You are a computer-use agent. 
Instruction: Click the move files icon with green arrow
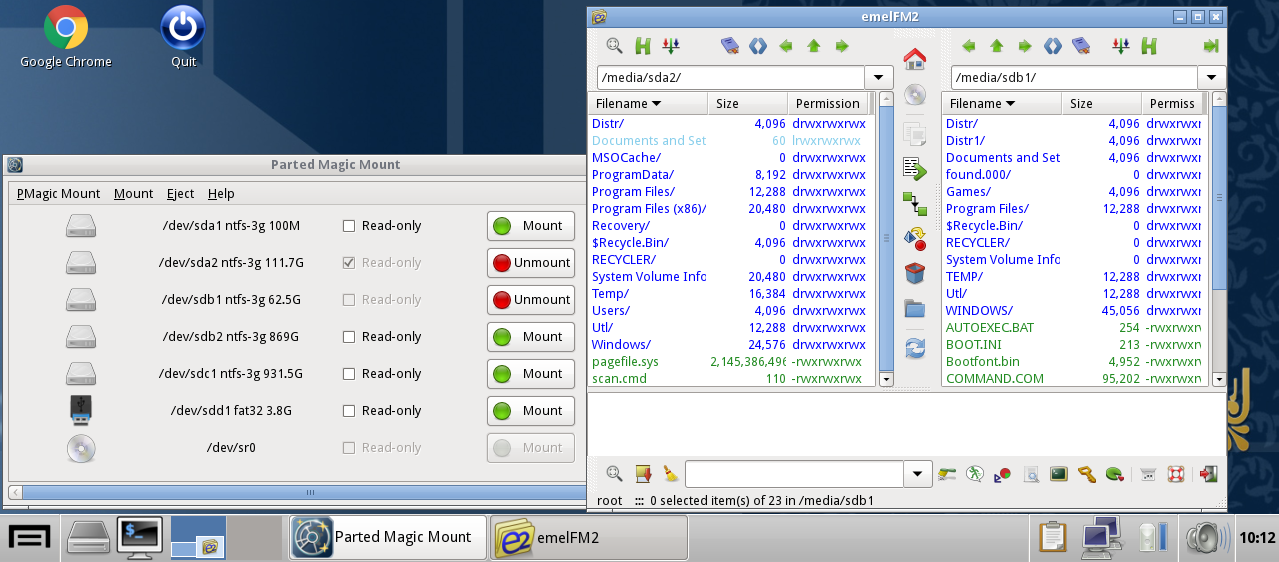[914, 168]
